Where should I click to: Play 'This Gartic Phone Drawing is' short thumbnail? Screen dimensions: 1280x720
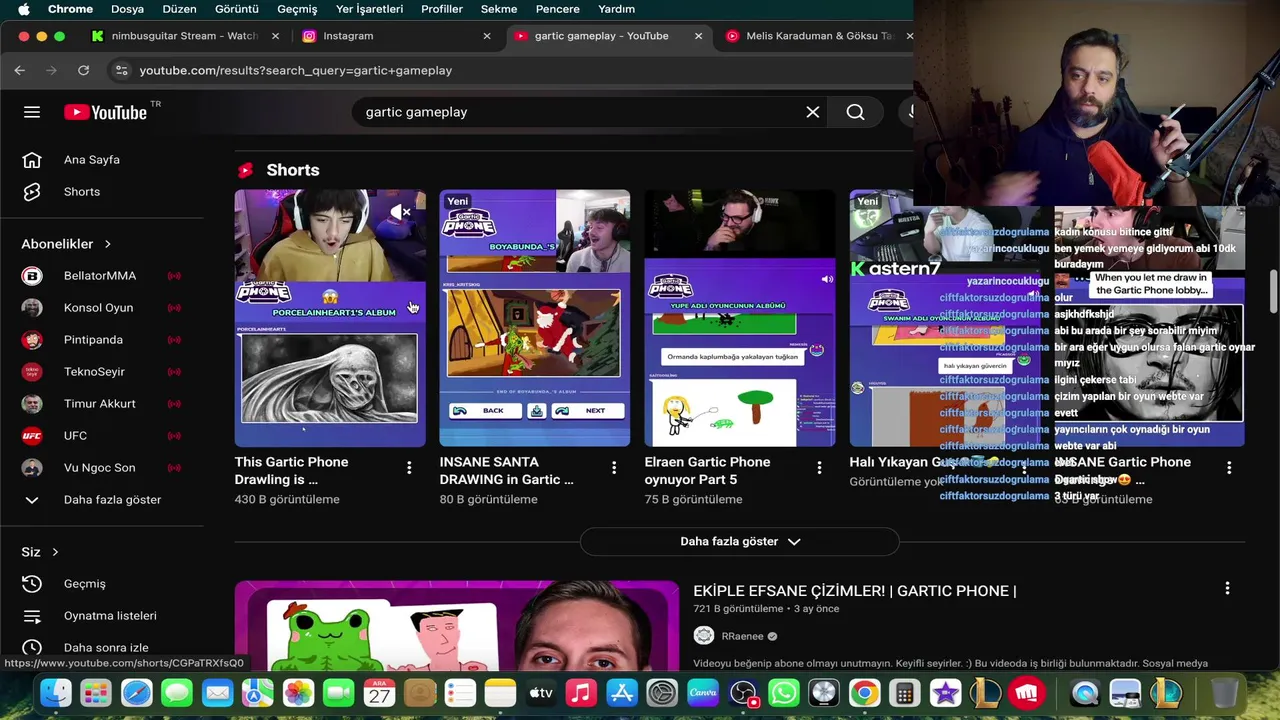330,318
